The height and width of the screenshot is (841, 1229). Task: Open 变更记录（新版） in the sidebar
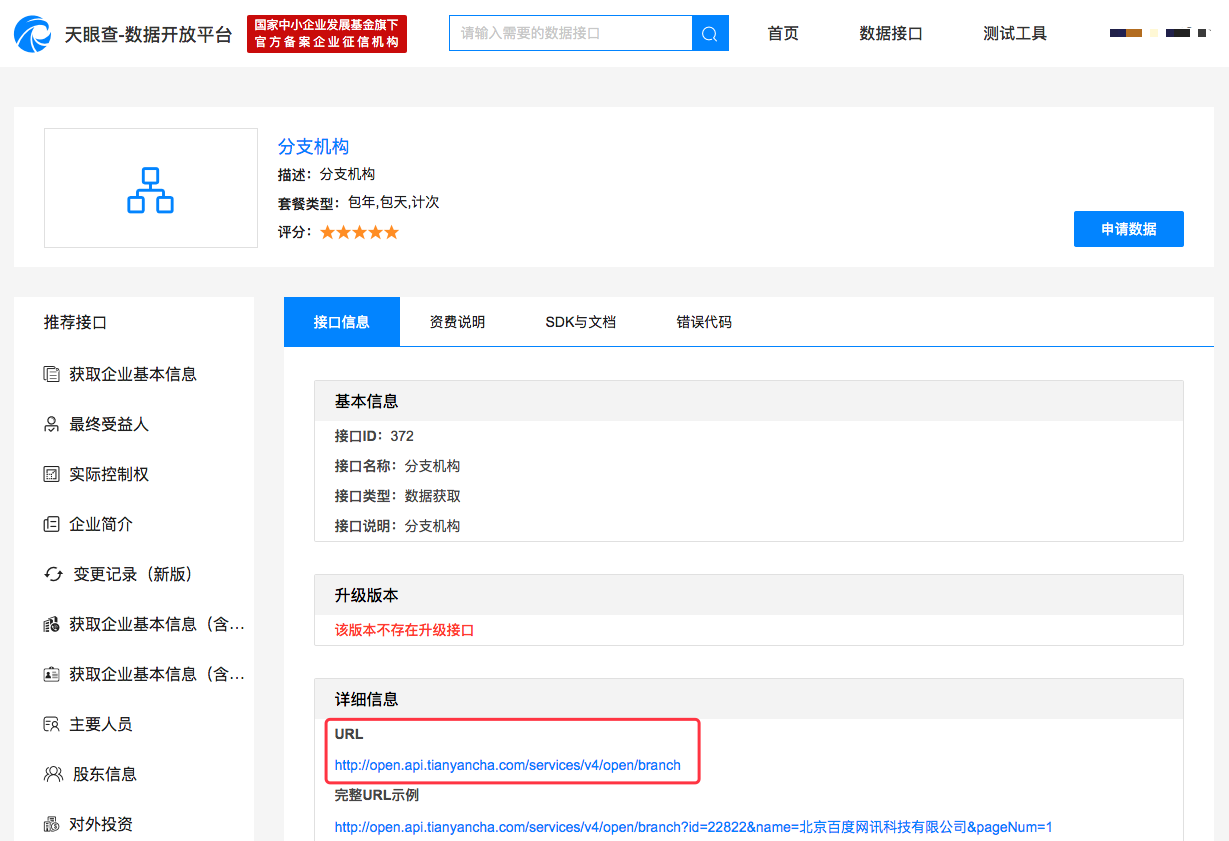[133, 574]
